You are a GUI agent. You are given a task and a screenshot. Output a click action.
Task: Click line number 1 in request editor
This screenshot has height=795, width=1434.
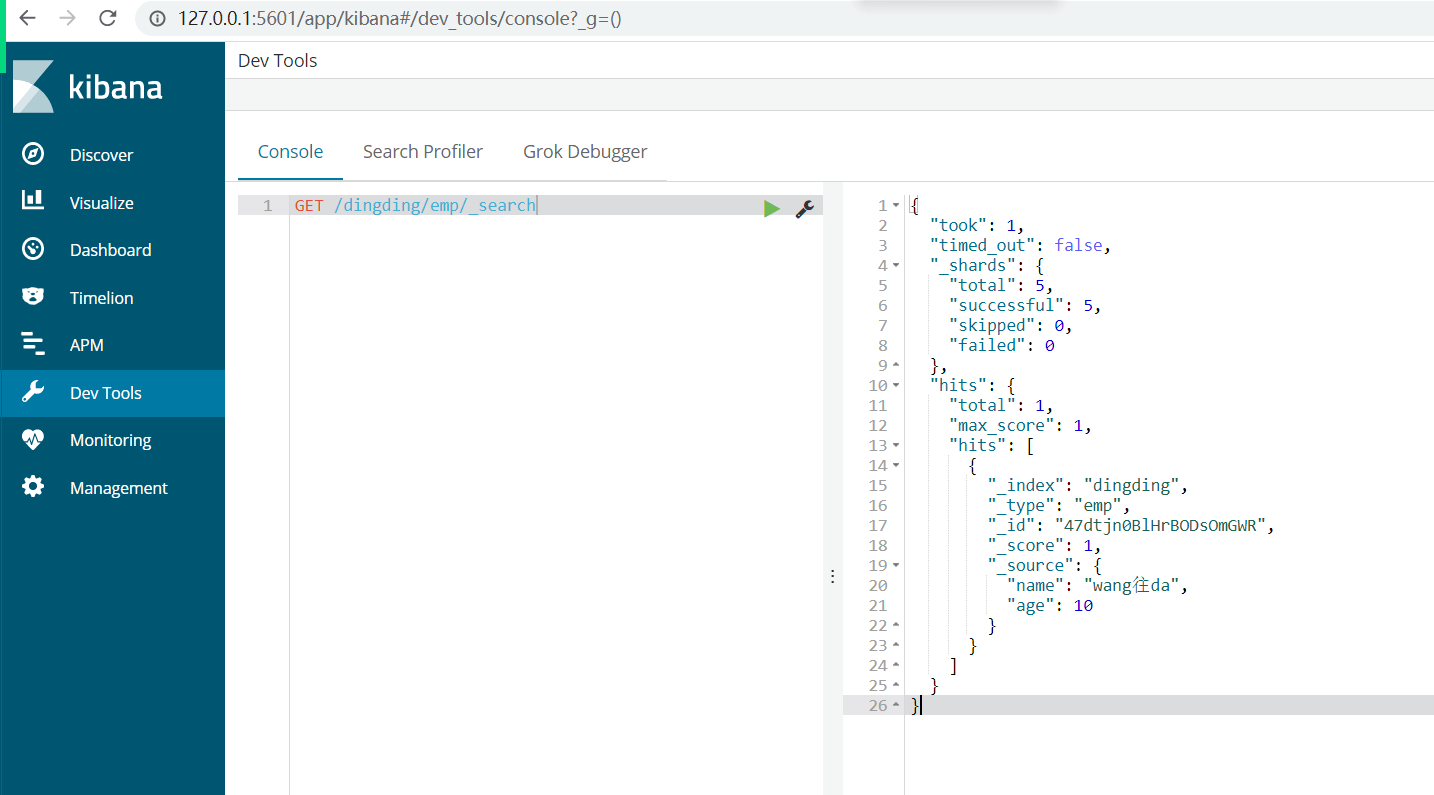point(267,205)
